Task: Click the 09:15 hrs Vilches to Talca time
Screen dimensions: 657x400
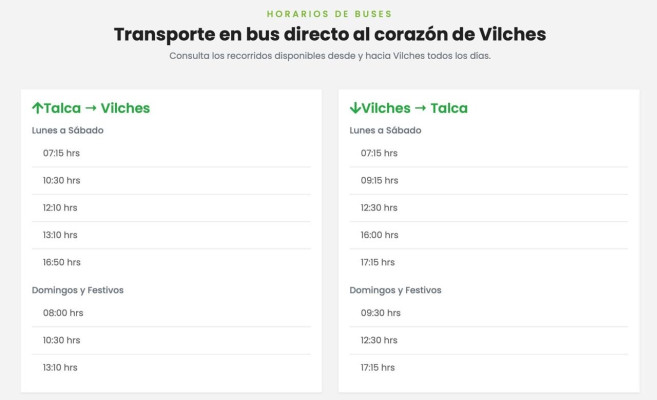Action: pyautogui.click(x=489, y=181)
